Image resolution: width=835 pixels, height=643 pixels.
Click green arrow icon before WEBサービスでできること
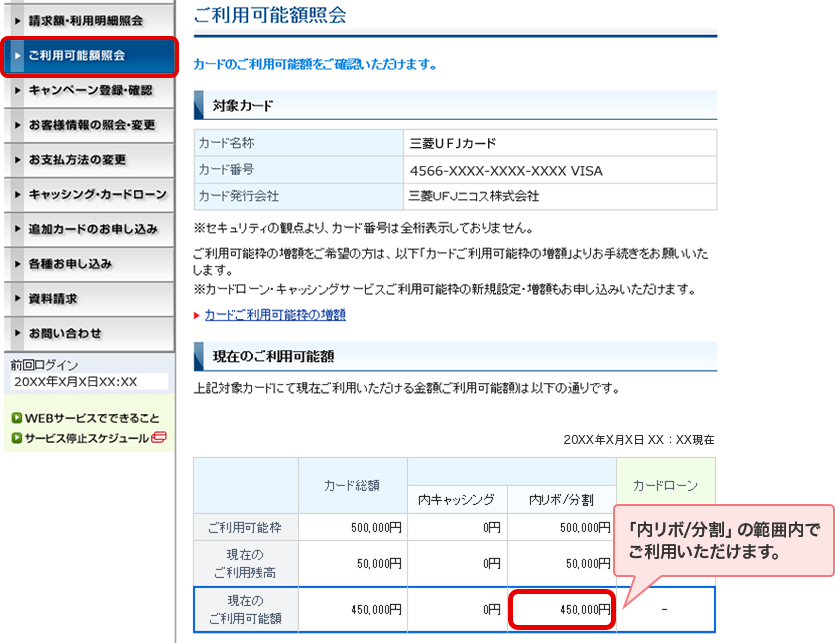point(16,418)
